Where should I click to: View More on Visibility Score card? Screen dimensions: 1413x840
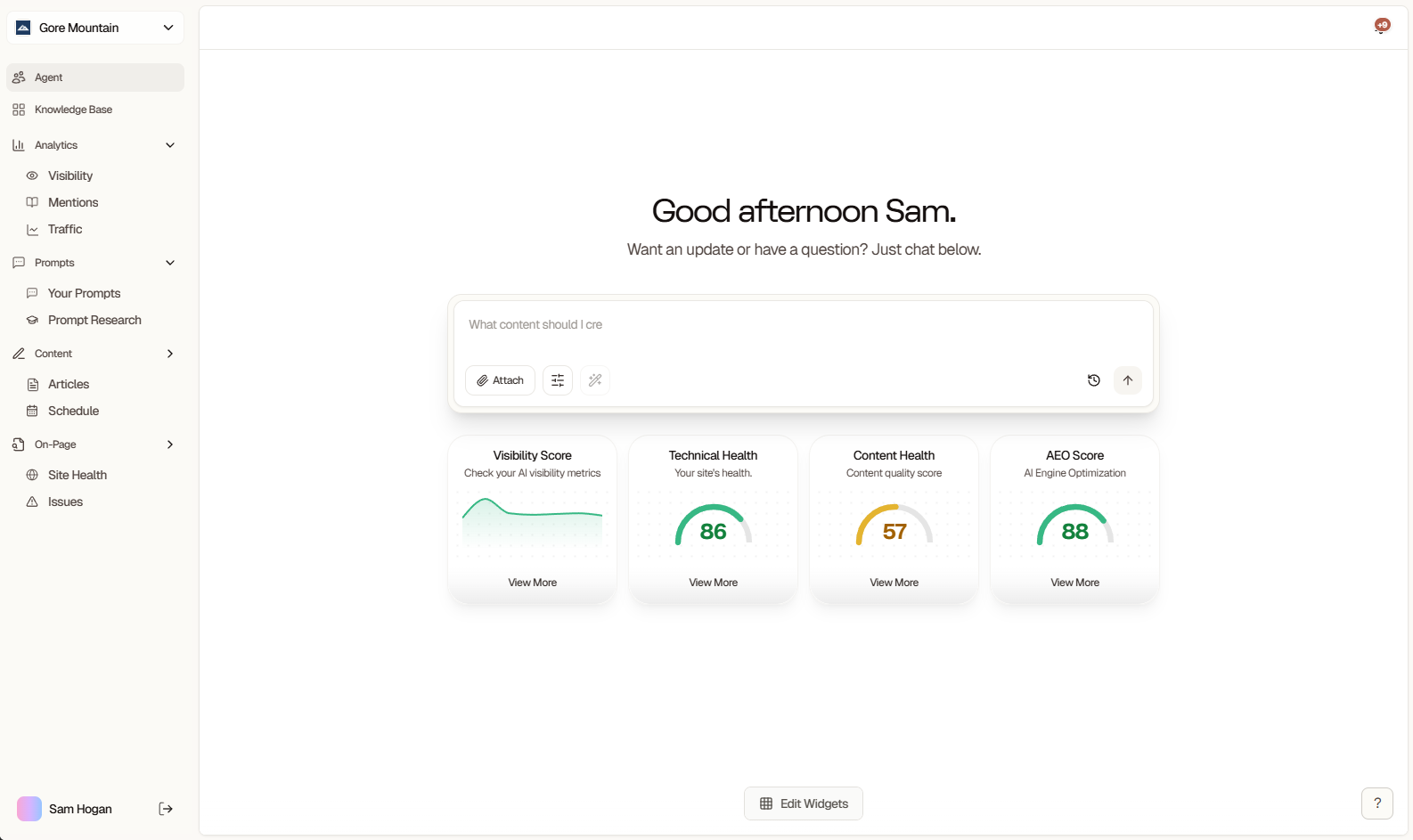(533, 583)
